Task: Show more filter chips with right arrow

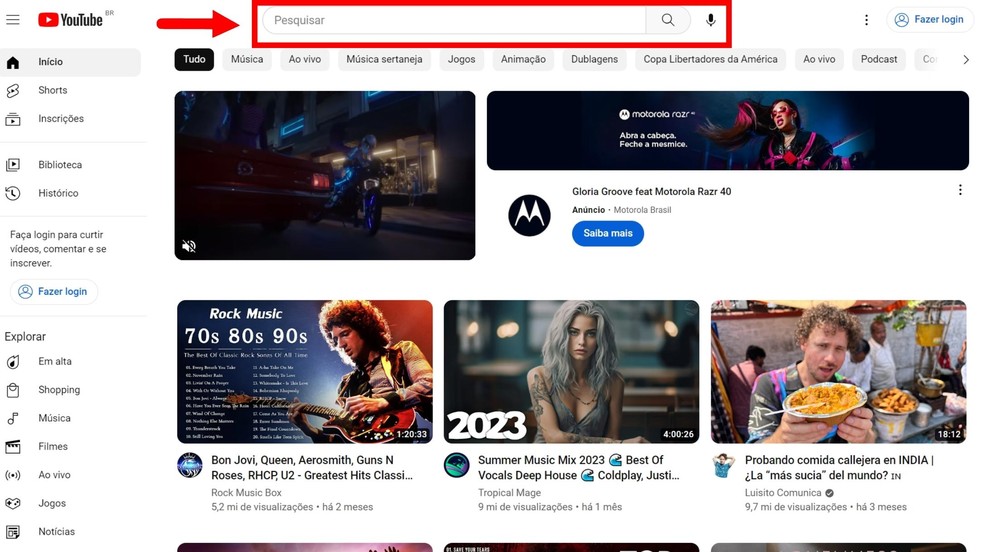Action: [966, 60]
